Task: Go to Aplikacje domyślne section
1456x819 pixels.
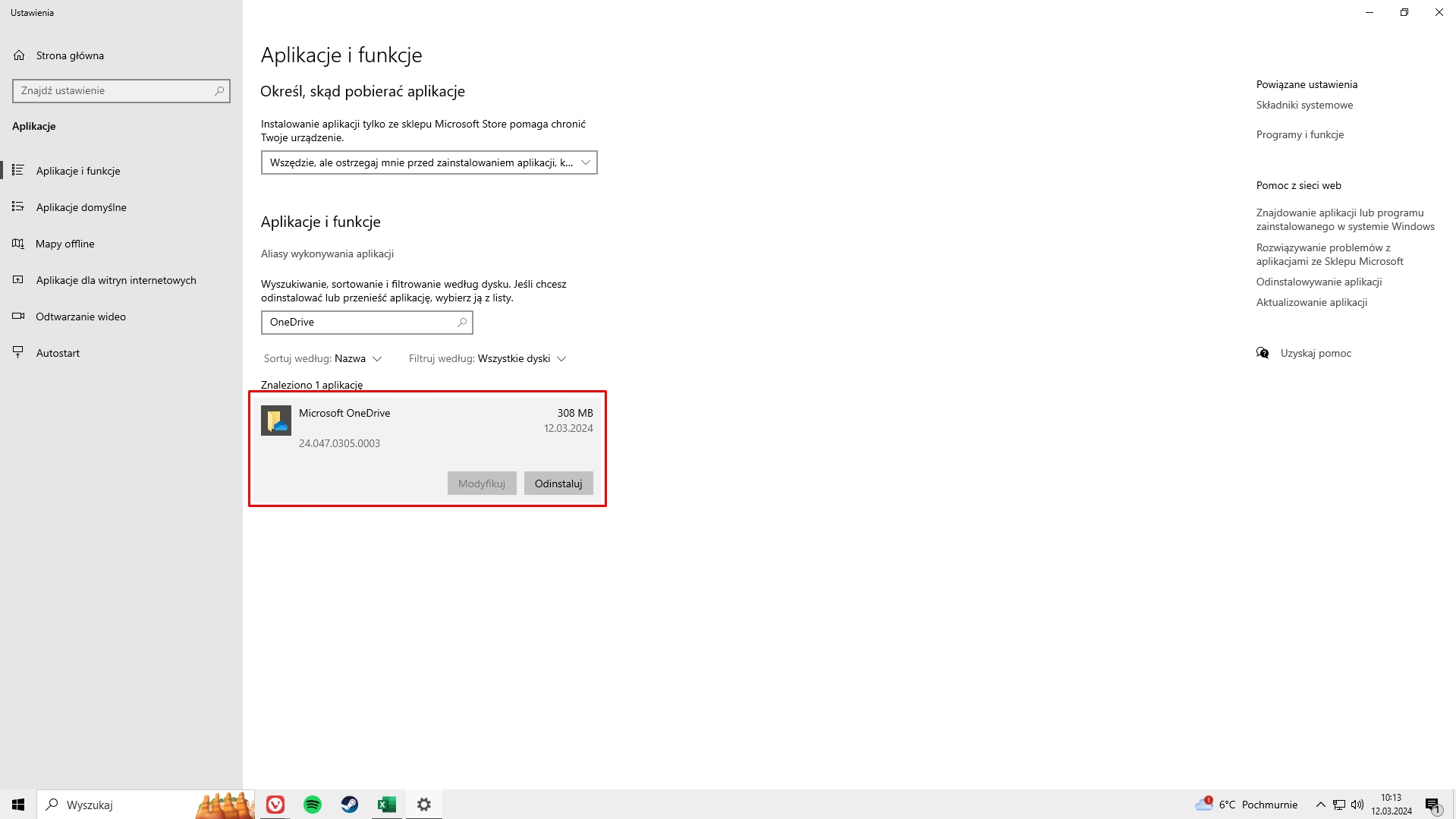Action: 81,207
